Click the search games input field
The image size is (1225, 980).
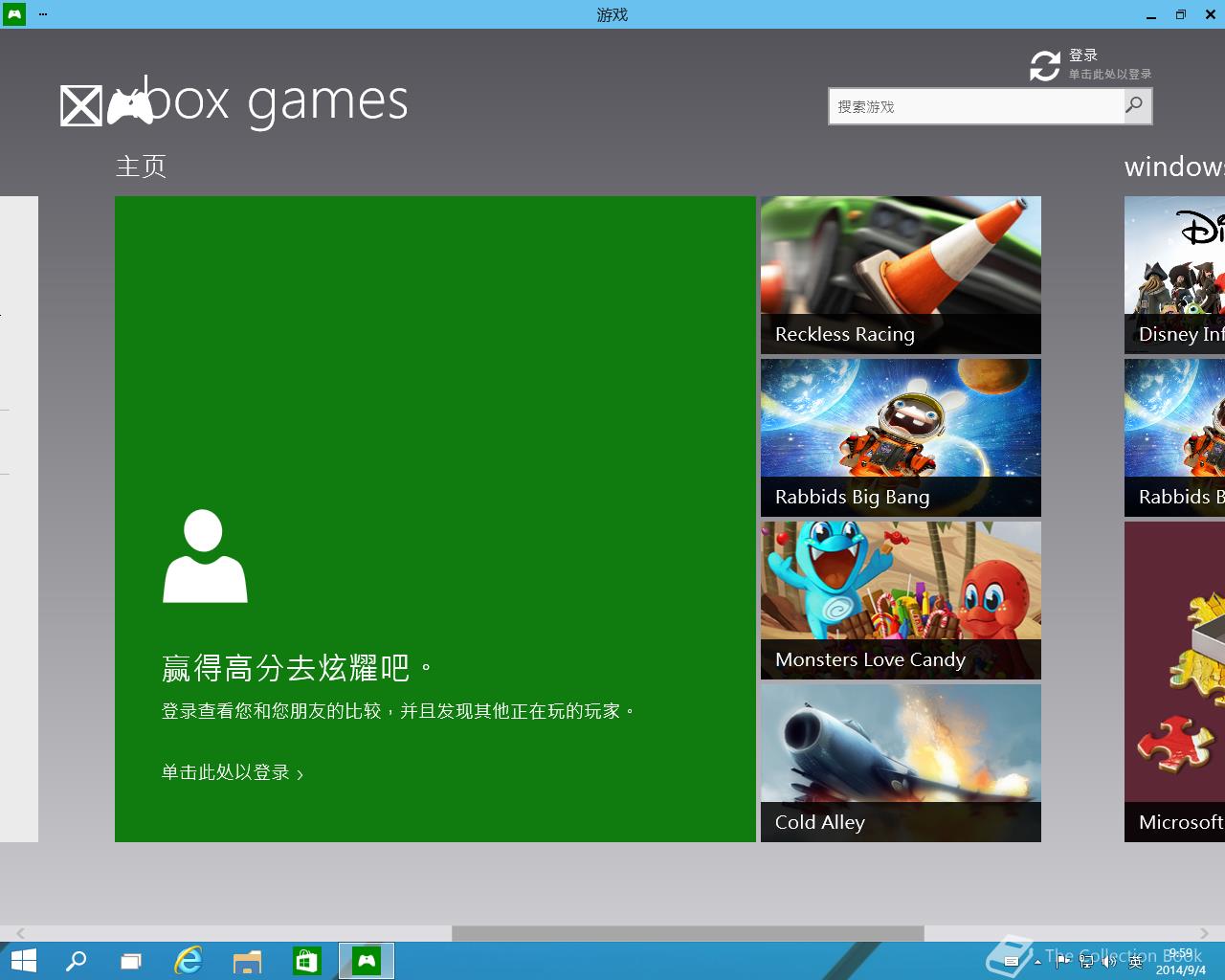coord(977,106)
